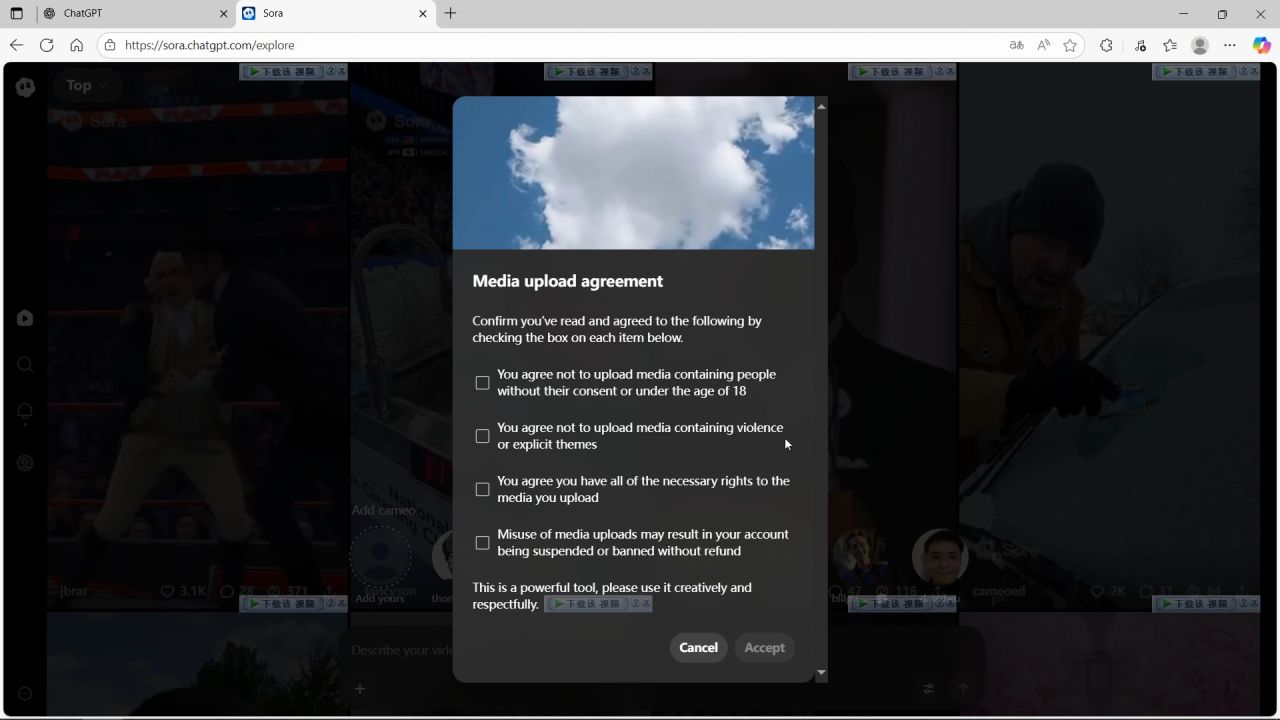
Task: Add this page to favorites with the star
Action: [x=1070, y=45]
